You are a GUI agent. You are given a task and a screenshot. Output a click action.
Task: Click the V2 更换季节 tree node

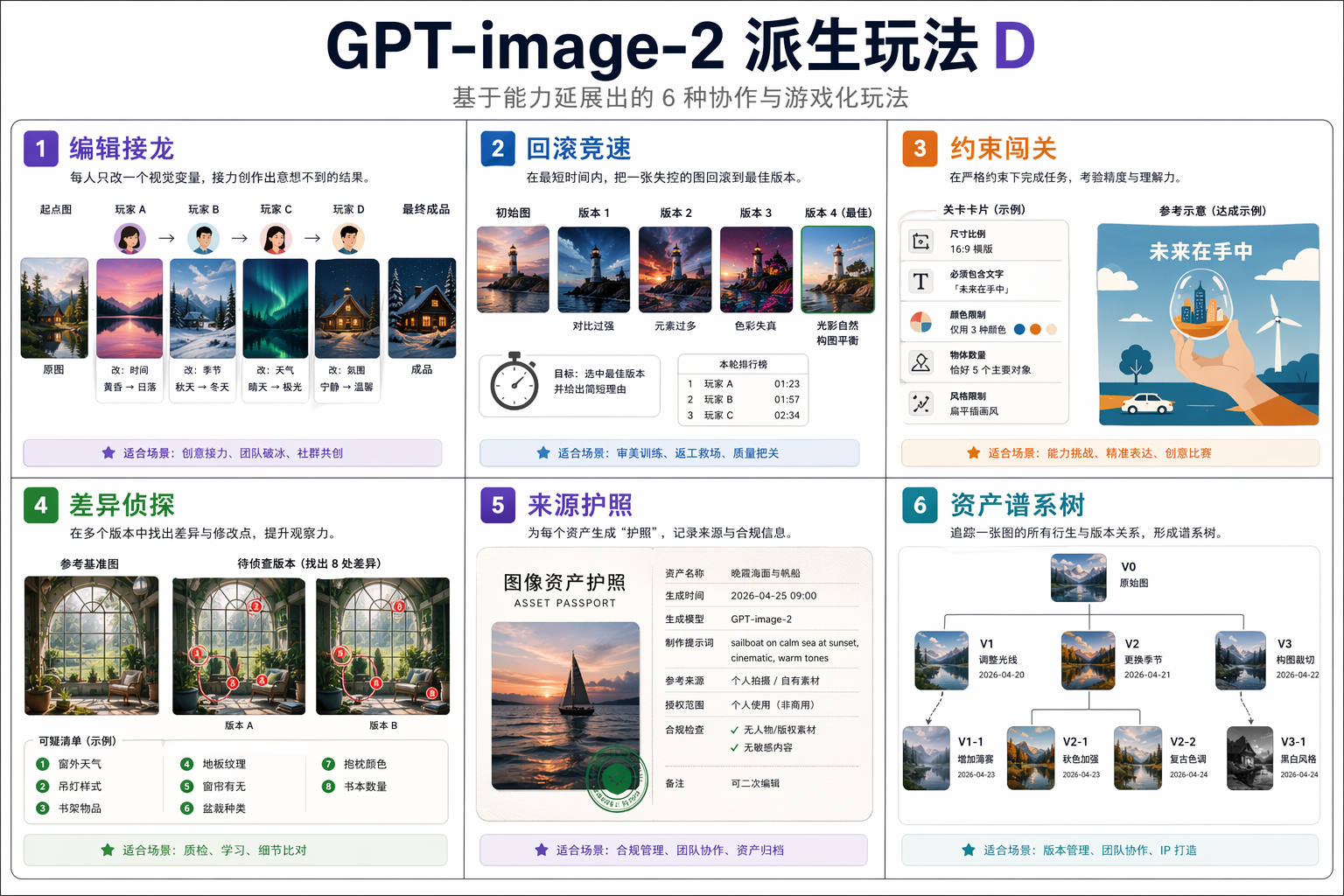click(x=1088, y=660)
